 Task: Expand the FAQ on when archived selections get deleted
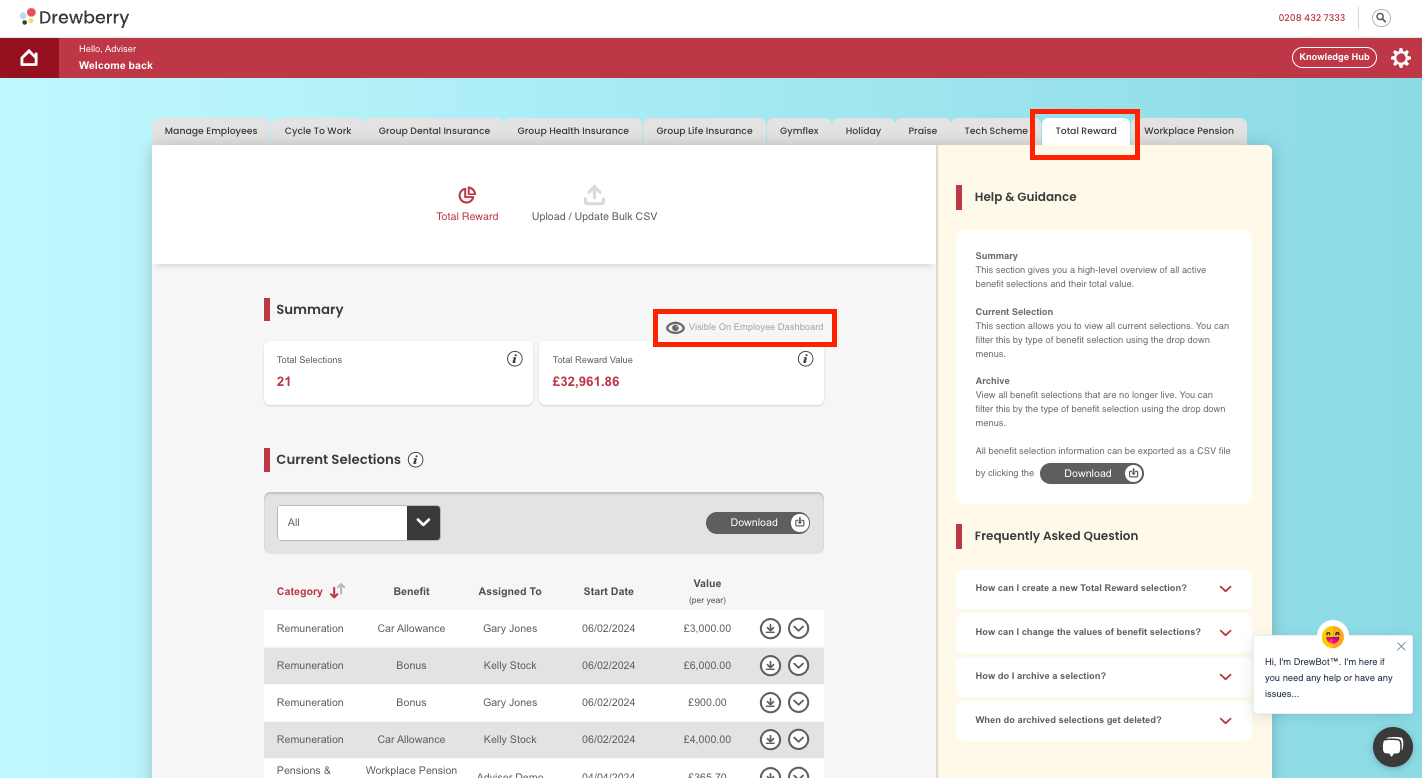coord(1103,720)
